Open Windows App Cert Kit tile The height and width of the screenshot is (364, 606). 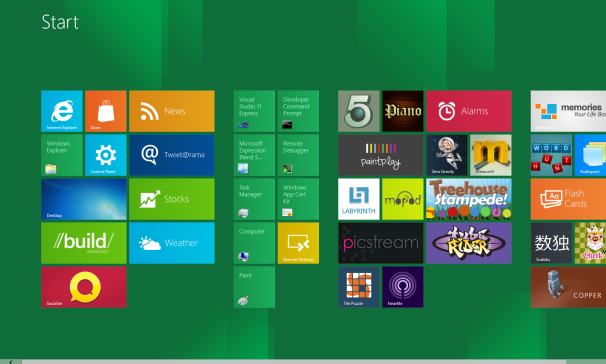298,199
